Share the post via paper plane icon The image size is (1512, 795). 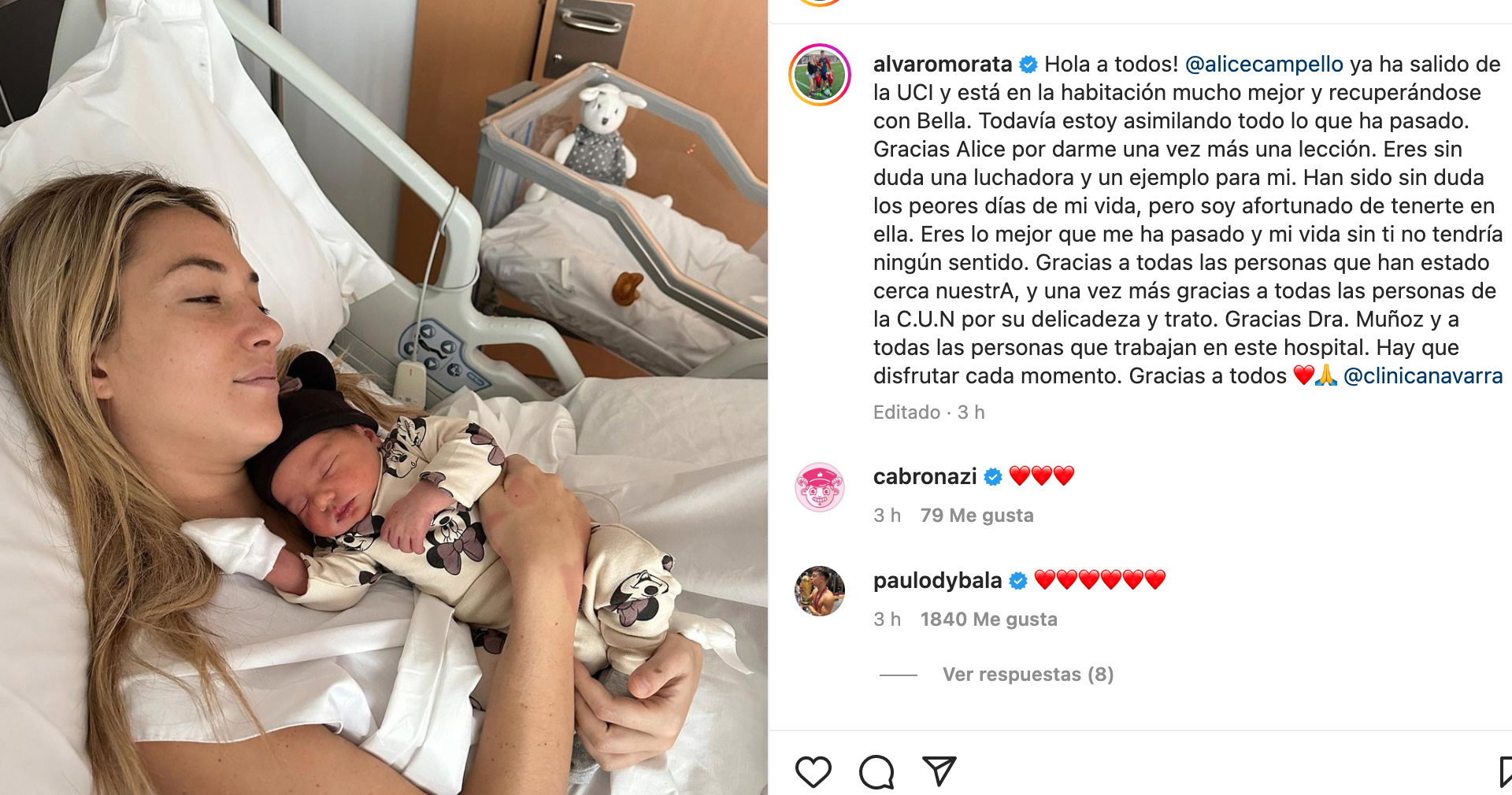[939, 771]
